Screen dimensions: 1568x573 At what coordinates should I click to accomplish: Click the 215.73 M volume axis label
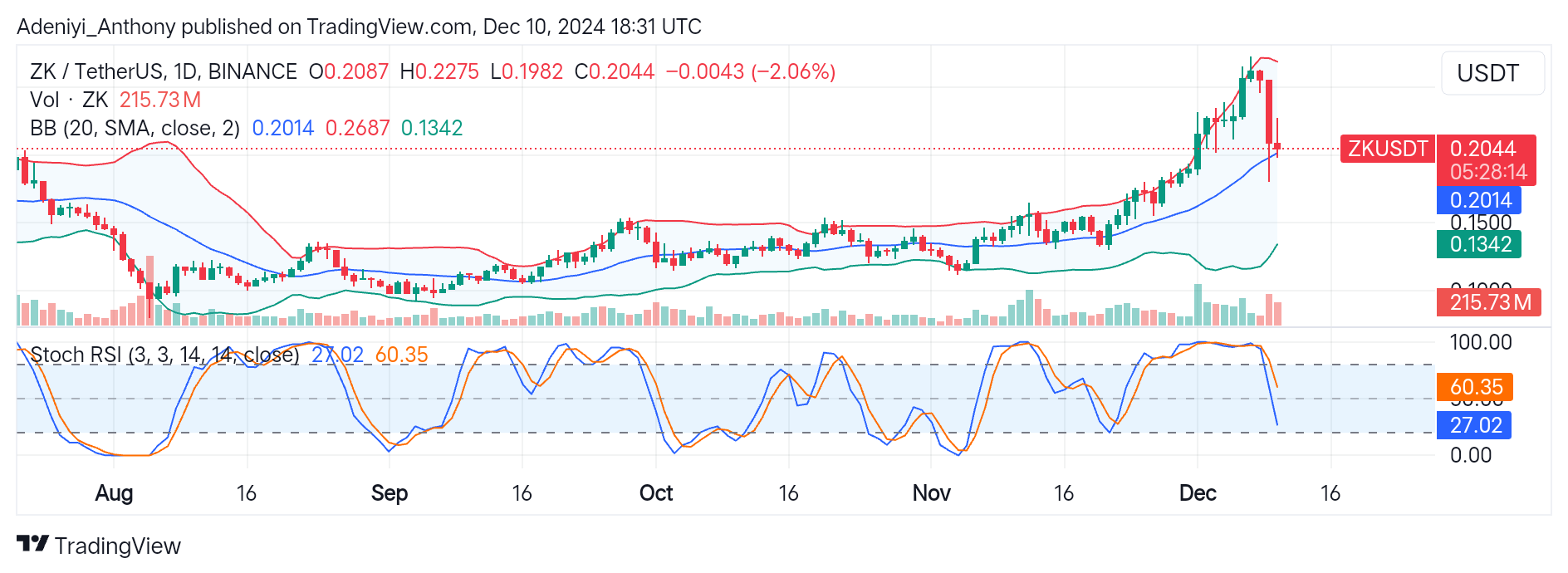(1489, 302)
